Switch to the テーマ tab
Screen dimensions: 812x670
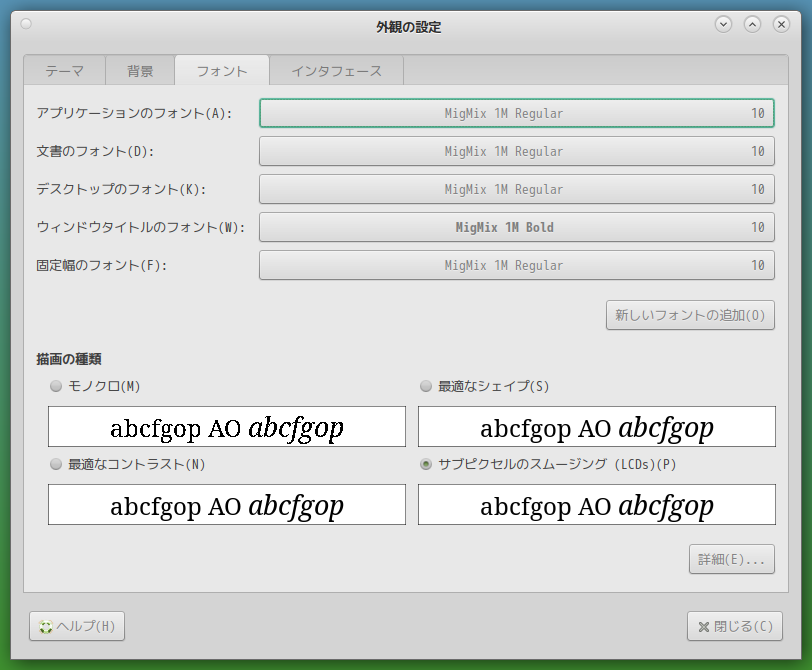click(x=65, y=71)
